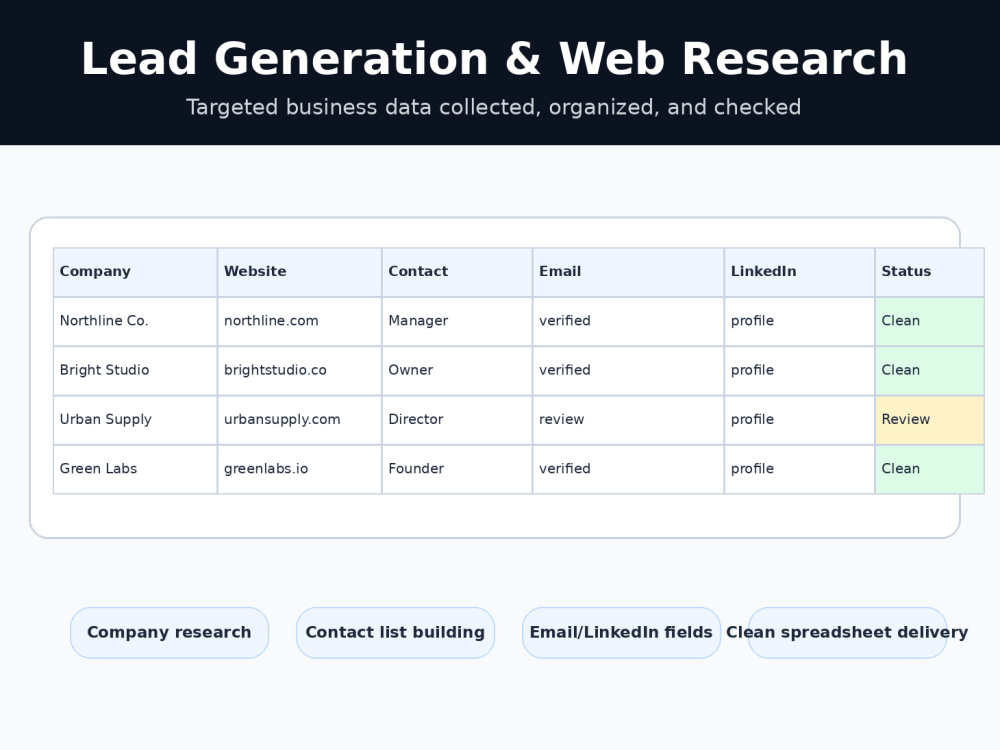Select the Contact column header
Screen dimensions: 1000x750
pyautogui.click(x=457, y=272)
